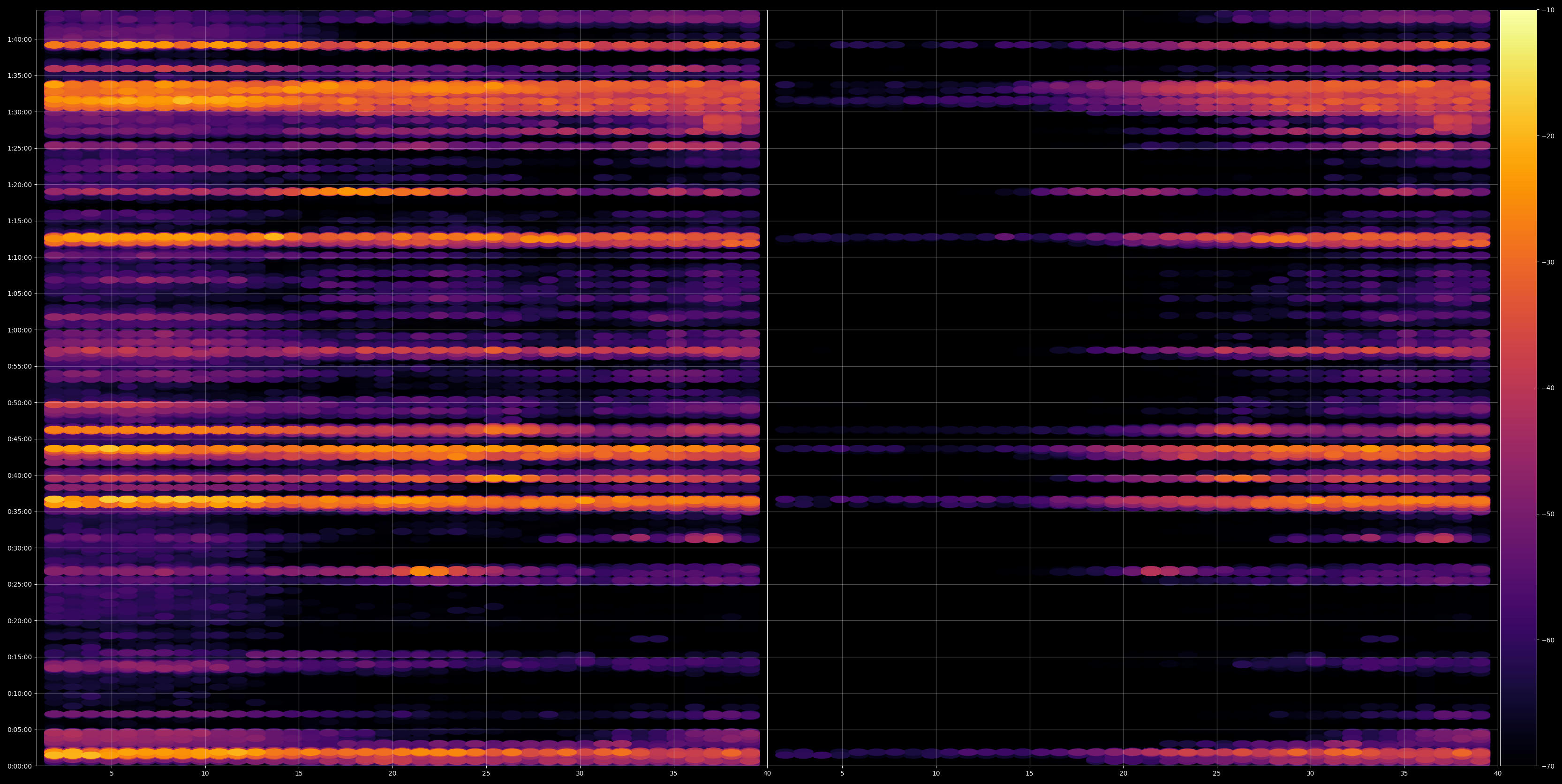
Task: Click the −50 colorbar tick label
Action: 1548,514
